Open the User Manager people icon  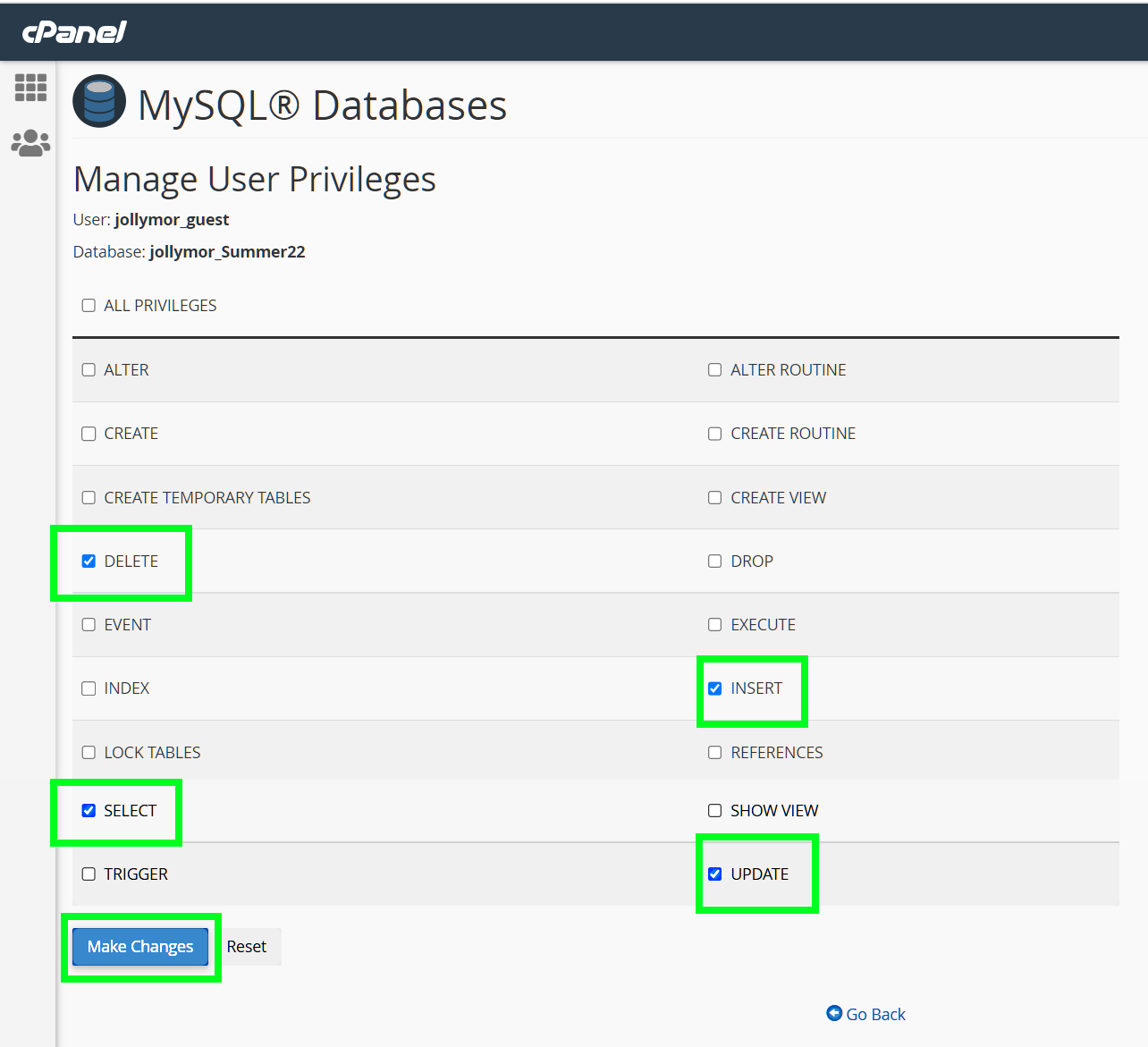(30, 143)
